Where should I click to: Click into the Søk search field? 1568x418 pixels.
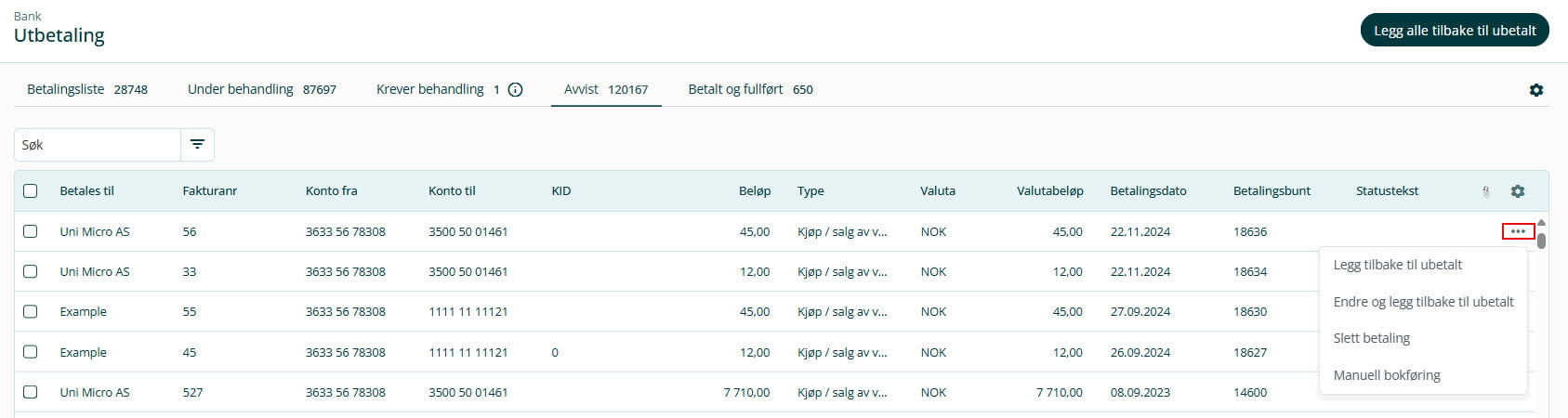click(x=98, y=145)
